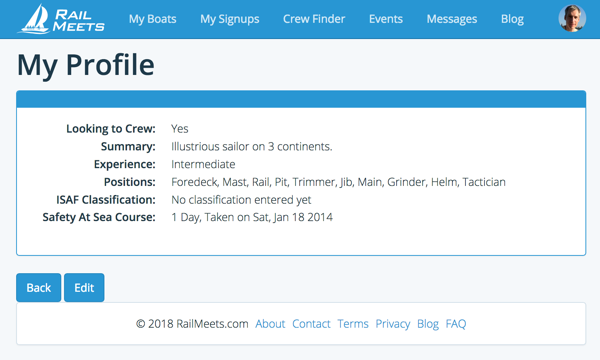Navigate to Events
600x360 pixels.
click(x=386, y=19)
